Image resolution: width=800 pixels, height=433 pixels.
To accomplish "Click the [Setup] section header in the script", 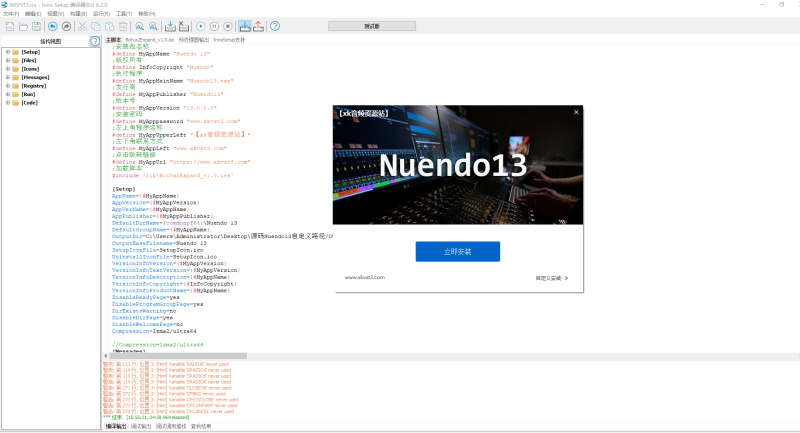I will [124, 189].
